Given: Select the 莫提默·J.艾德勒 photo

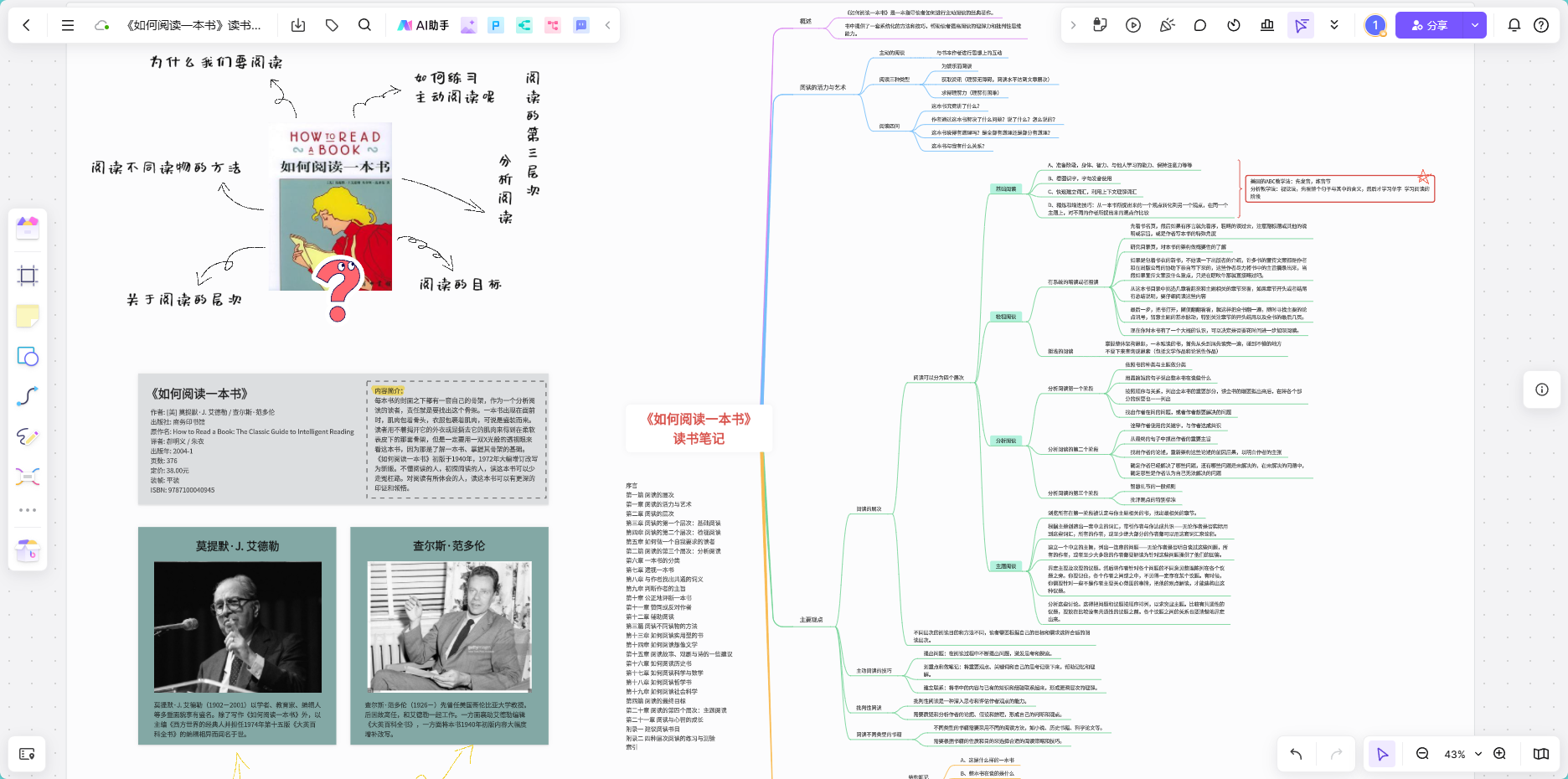Looking at the screenshot, I should [x=237, y=627].
